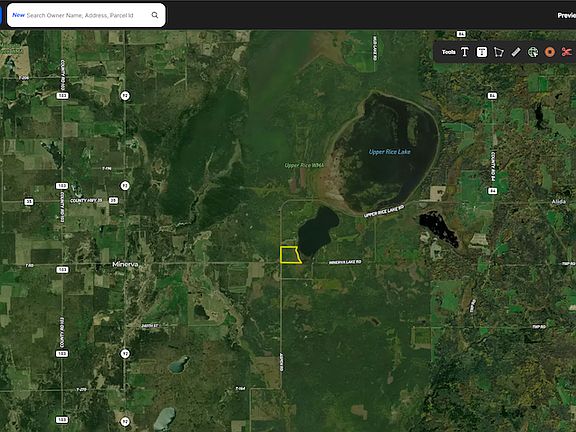Click the search magnifier icon
The image size is (576, 432).
[x=155, y=15]
